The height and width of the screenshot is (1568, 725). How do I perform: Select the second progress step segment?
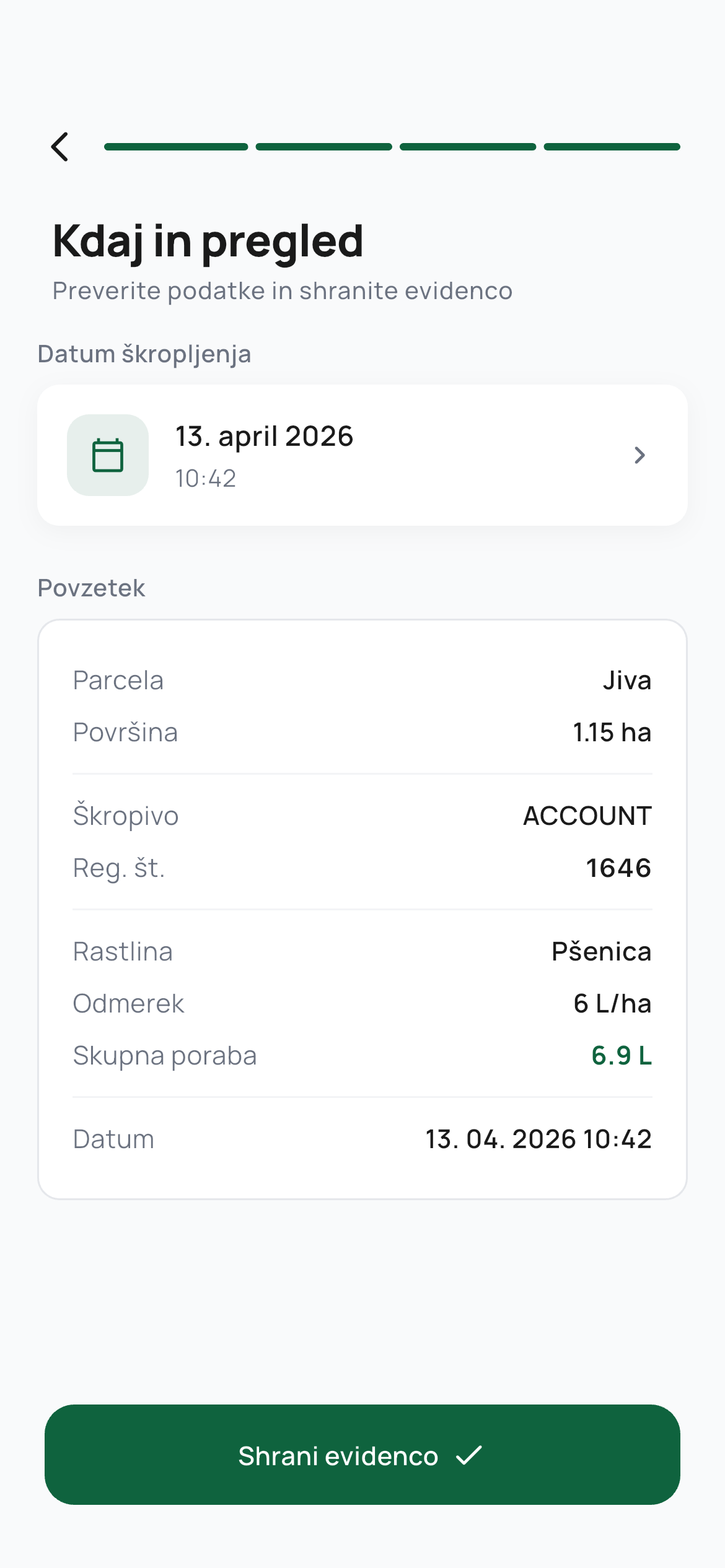[x=323, y=147]
